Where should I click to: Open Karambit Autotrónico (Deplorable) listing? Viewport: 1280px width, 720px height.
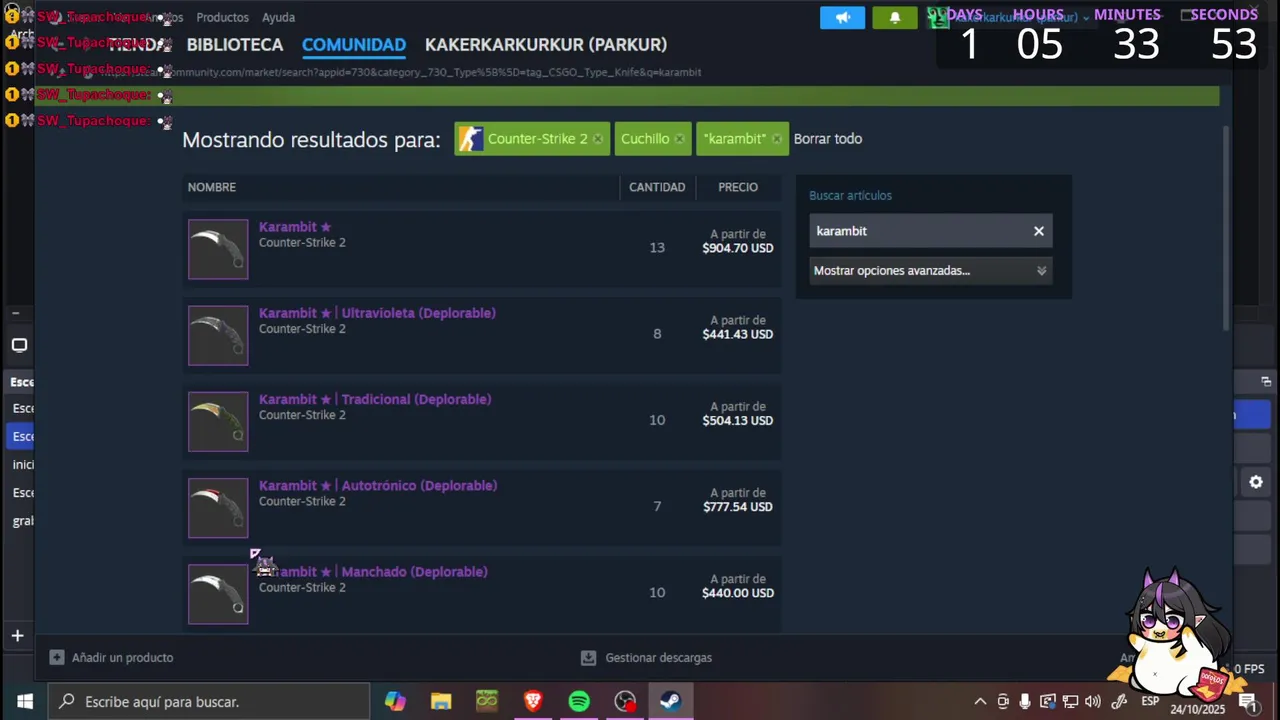[378, 485]
